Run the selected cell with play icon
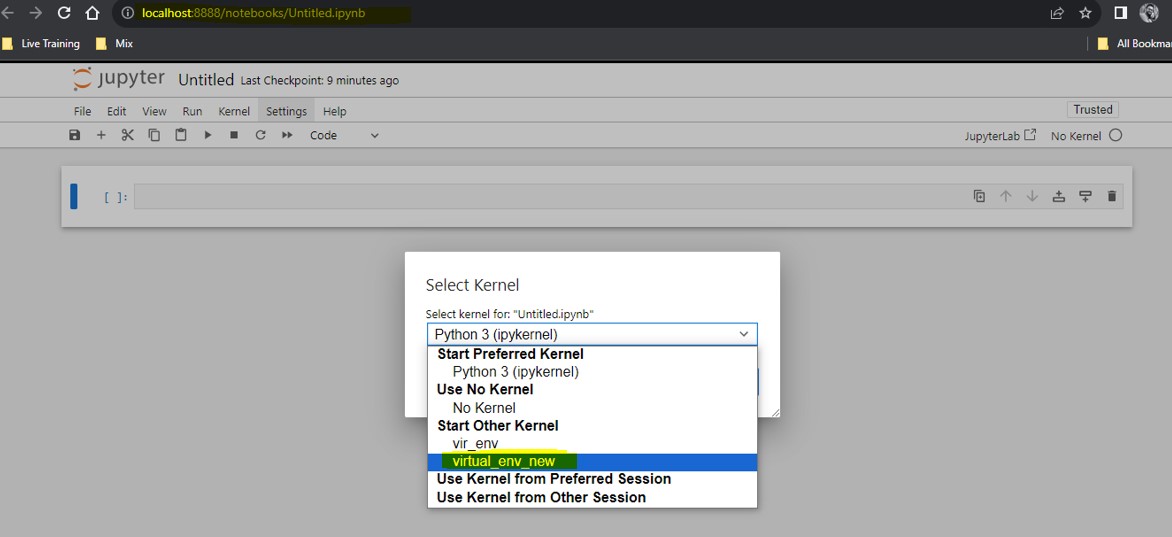The width and height of the screenshot is (1172, 537). [208, 135]
